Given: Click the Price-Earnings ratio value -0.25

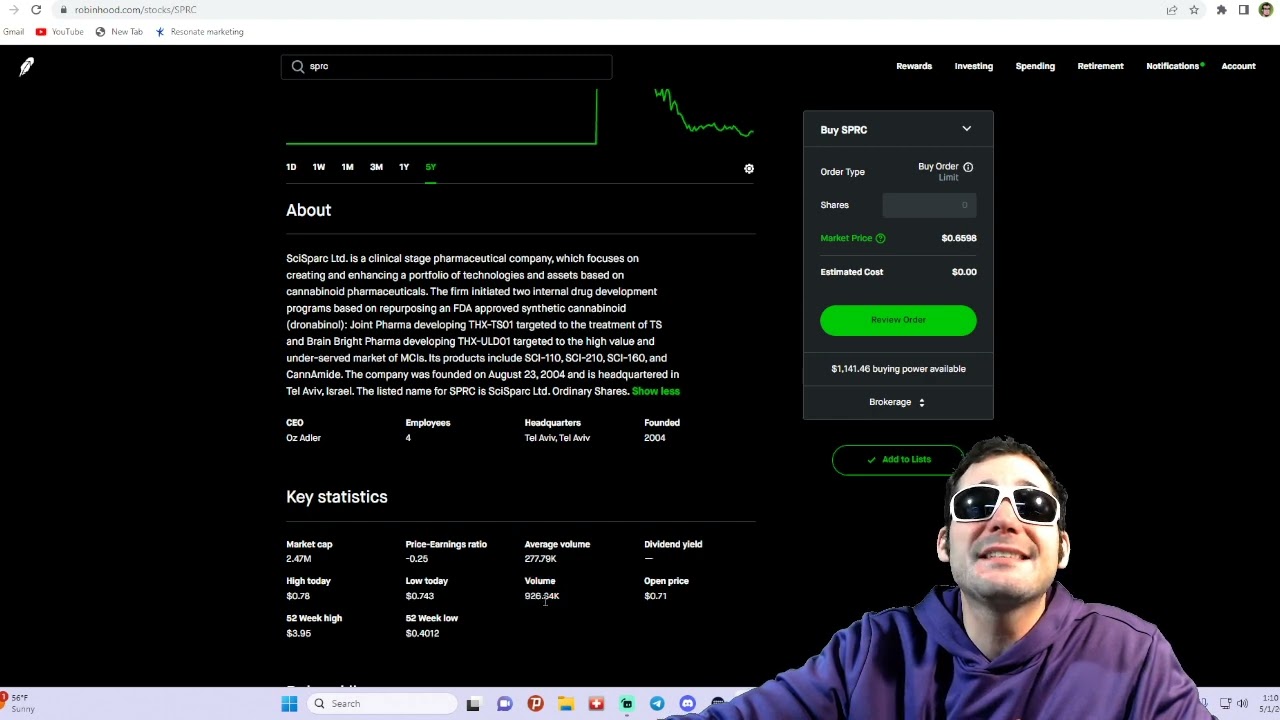Looking at the screenshot, I should click(x=416, y=559).
